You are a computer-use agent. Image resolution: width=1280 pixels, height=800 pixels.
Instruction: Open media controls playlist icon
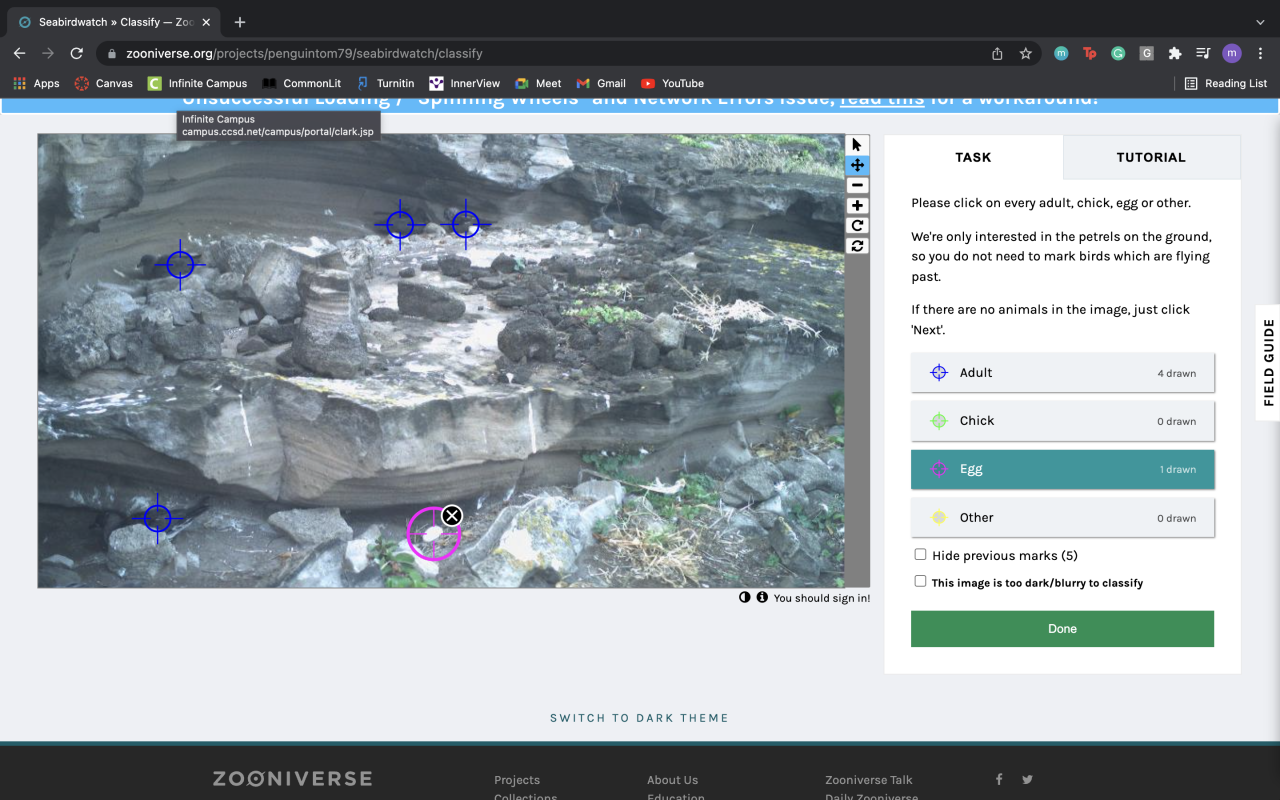(x=1203, y=53)
